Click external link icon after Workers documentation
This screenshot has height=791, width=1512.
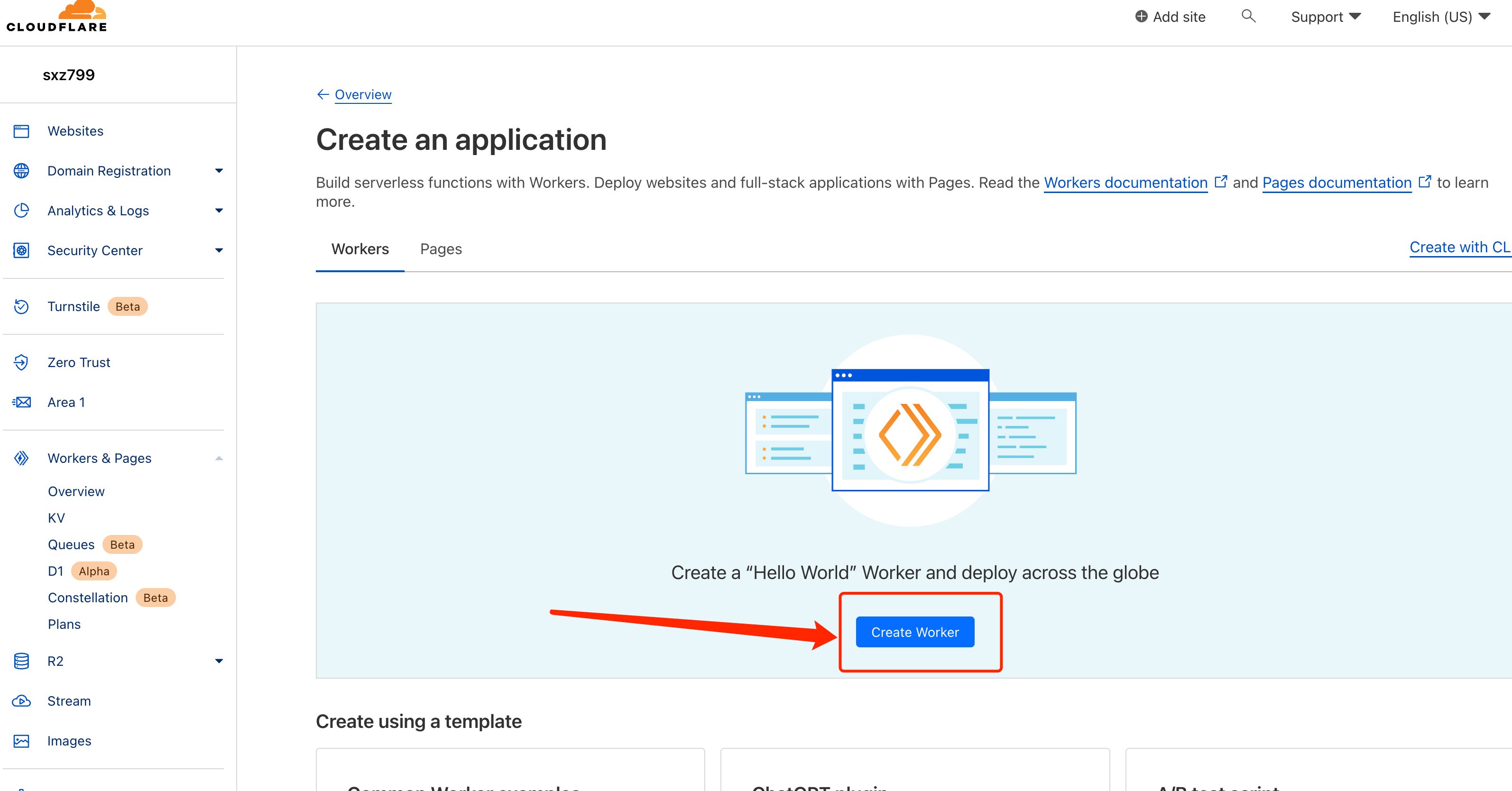[1221, 181]
